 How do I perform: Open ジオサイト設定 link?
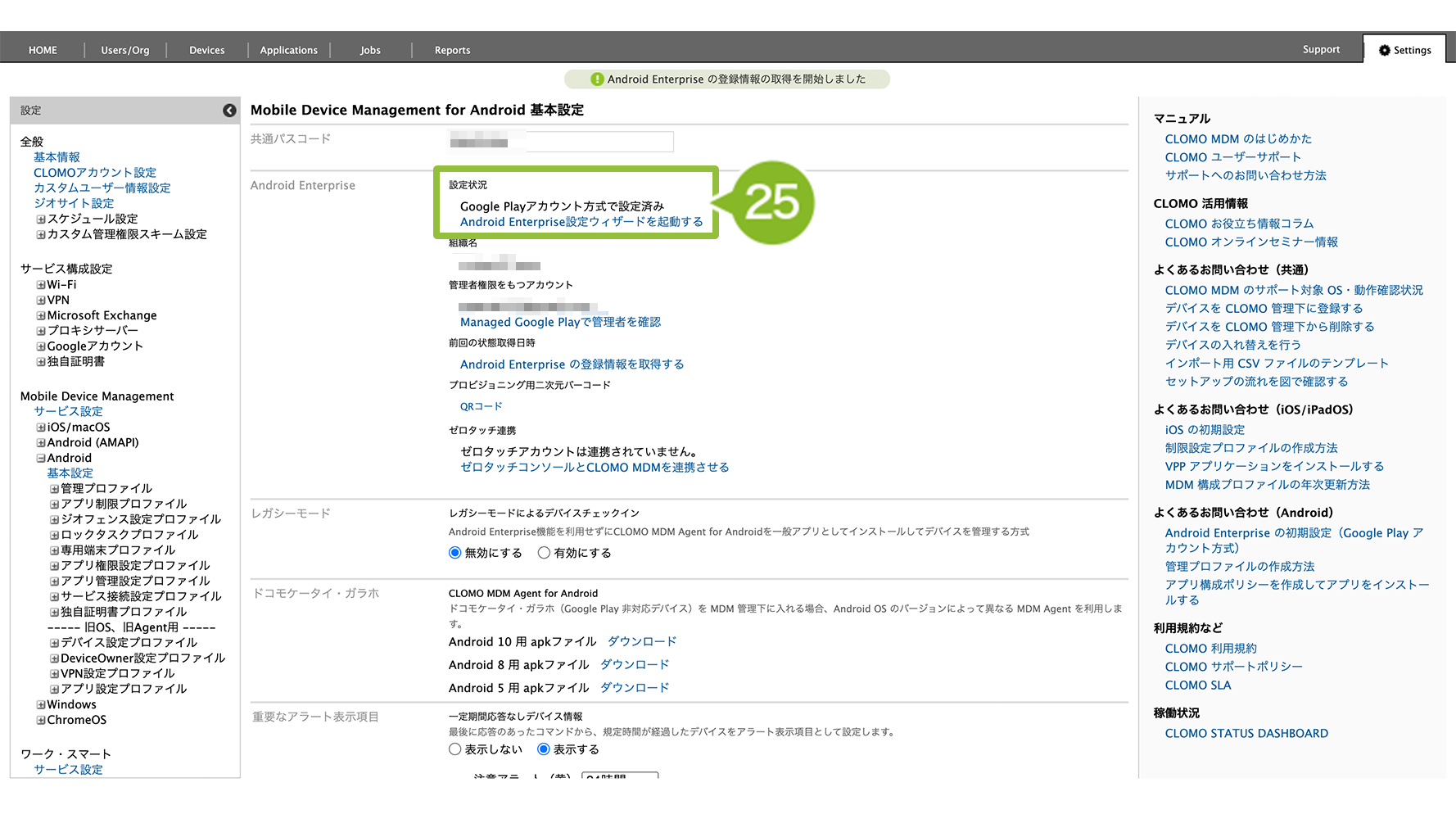[74, 203]
